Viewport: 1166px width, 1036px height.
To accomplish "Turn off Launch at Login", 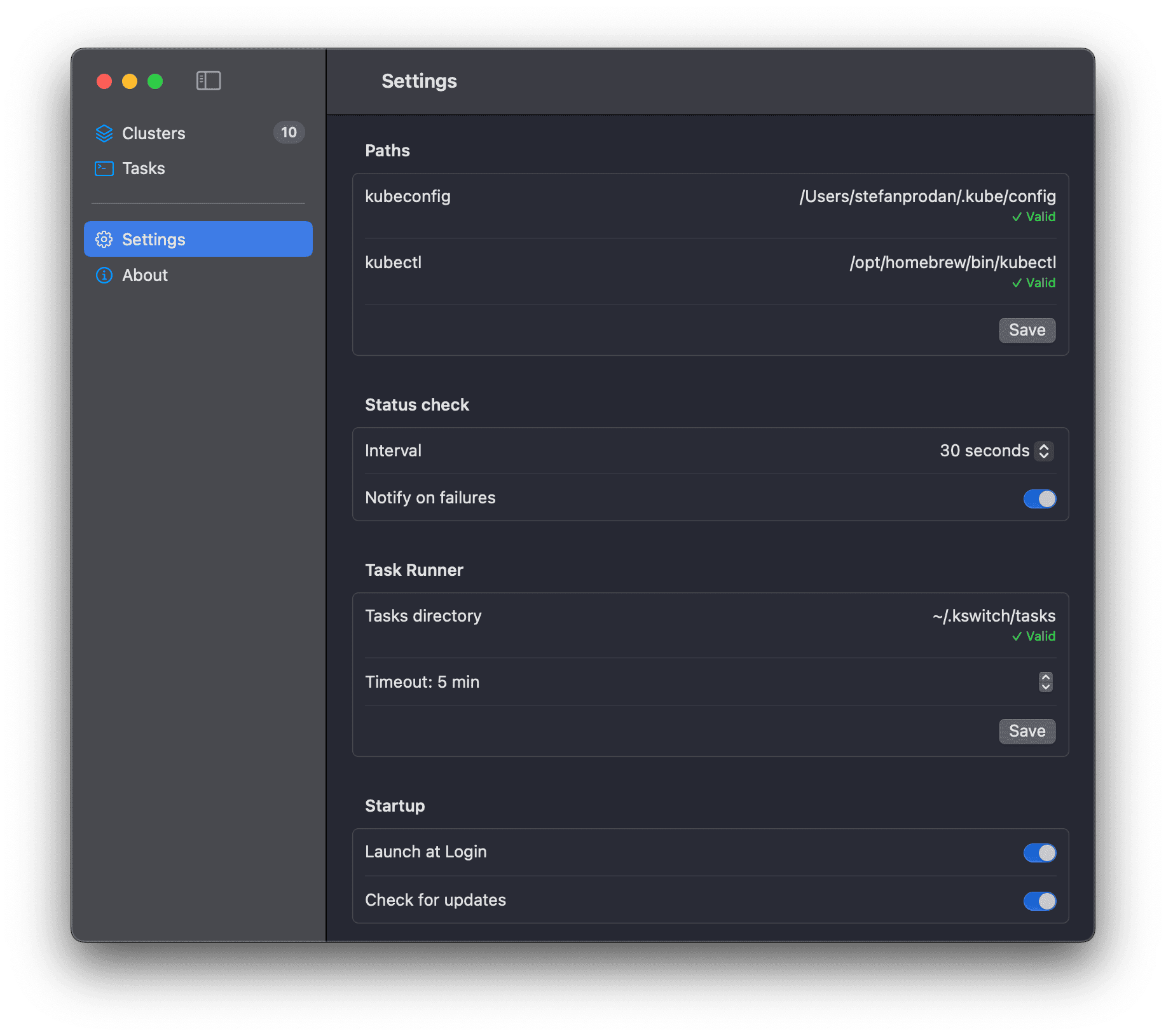I will pyautogui.click(x=1039, y=853).
